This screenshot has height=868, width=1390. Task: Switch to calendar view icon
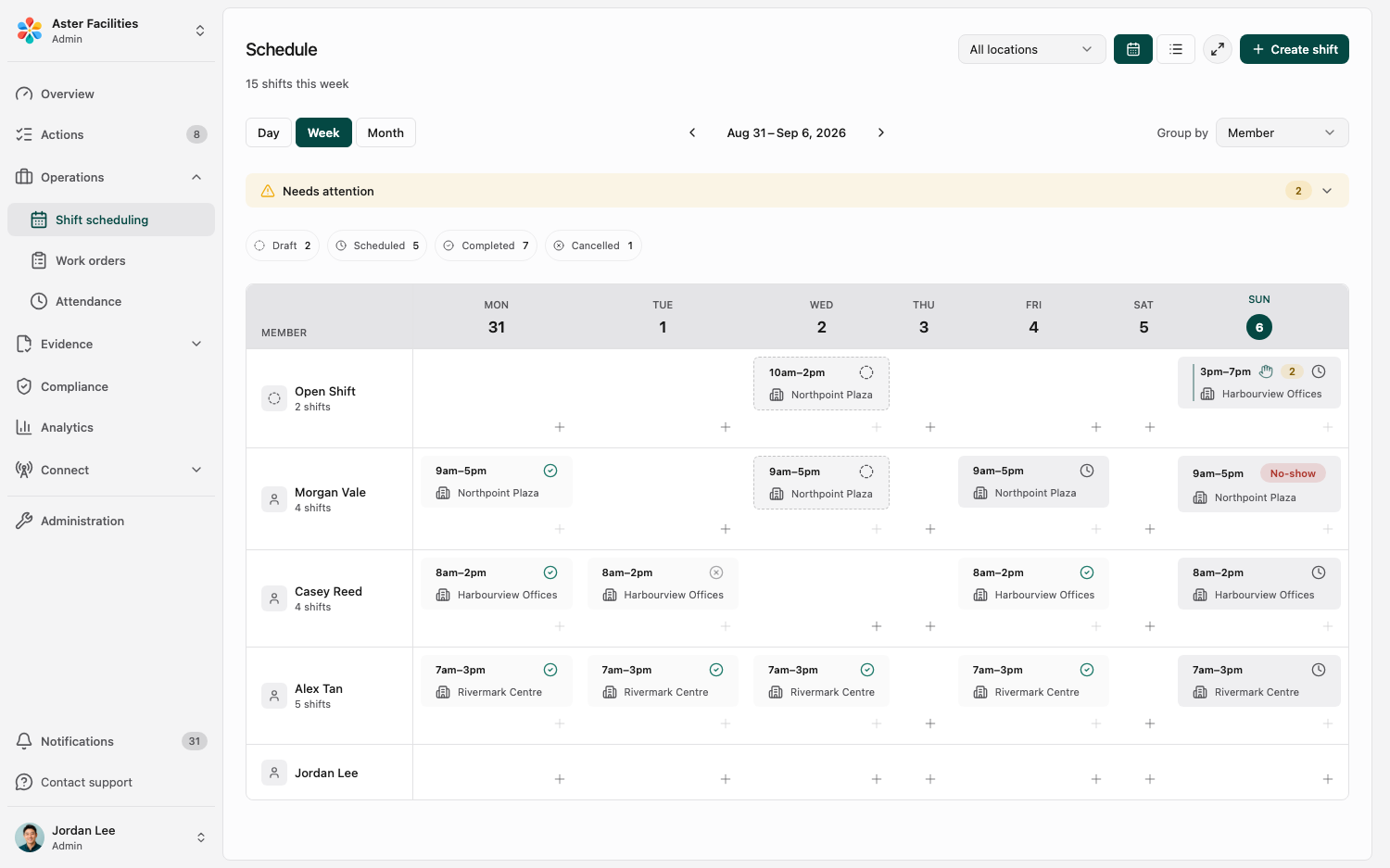1133,49
